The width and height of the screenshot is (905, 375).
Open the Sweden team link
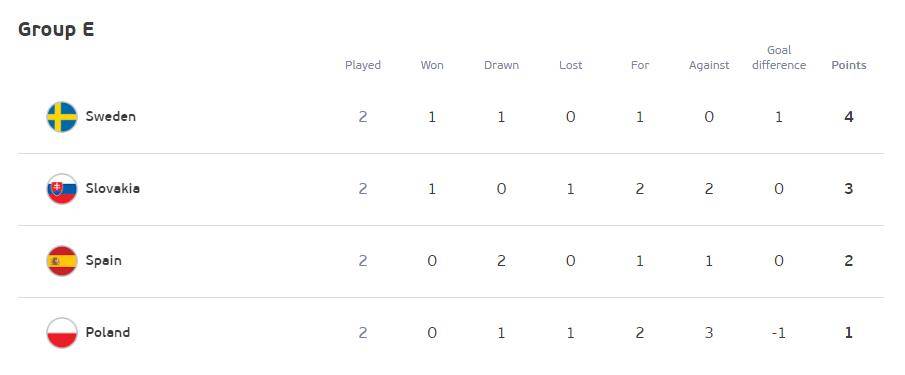coord(111,117)
